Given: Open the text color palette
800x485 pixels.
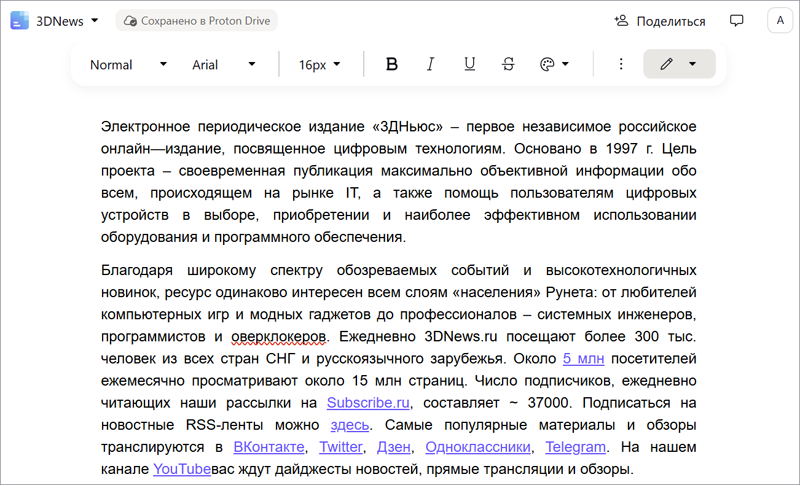Looking at the screenshot, I should [x=553, y=64].
